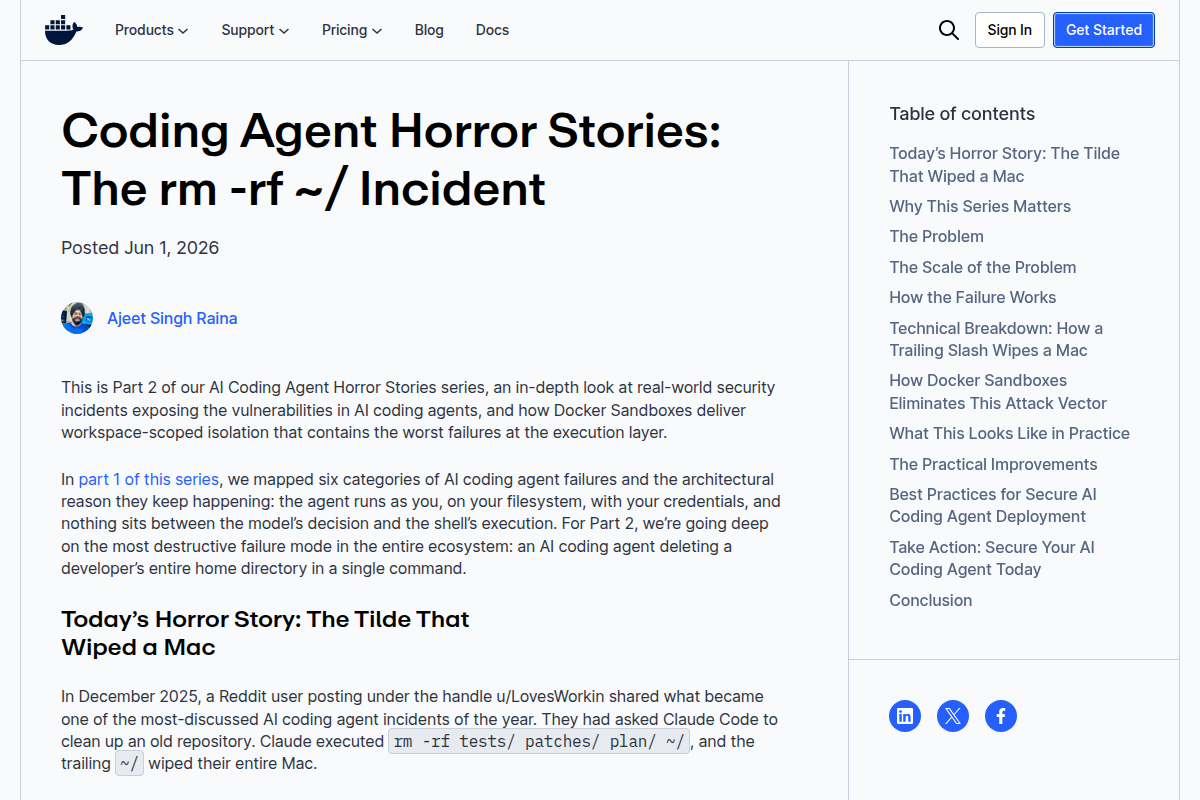This screenshot has width=1200, height=800.
Task: Jump to 'The Problem' contents link
Action: pyautogui.click(x=936, y=236)
